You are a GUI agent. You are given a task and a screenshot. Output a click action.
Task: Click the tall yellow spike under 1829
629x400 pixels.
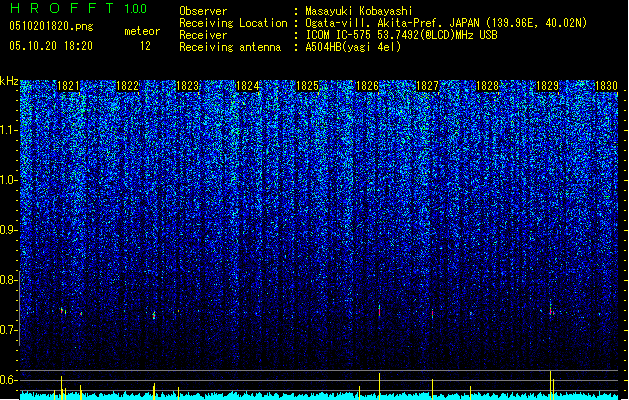pos(550,385)
